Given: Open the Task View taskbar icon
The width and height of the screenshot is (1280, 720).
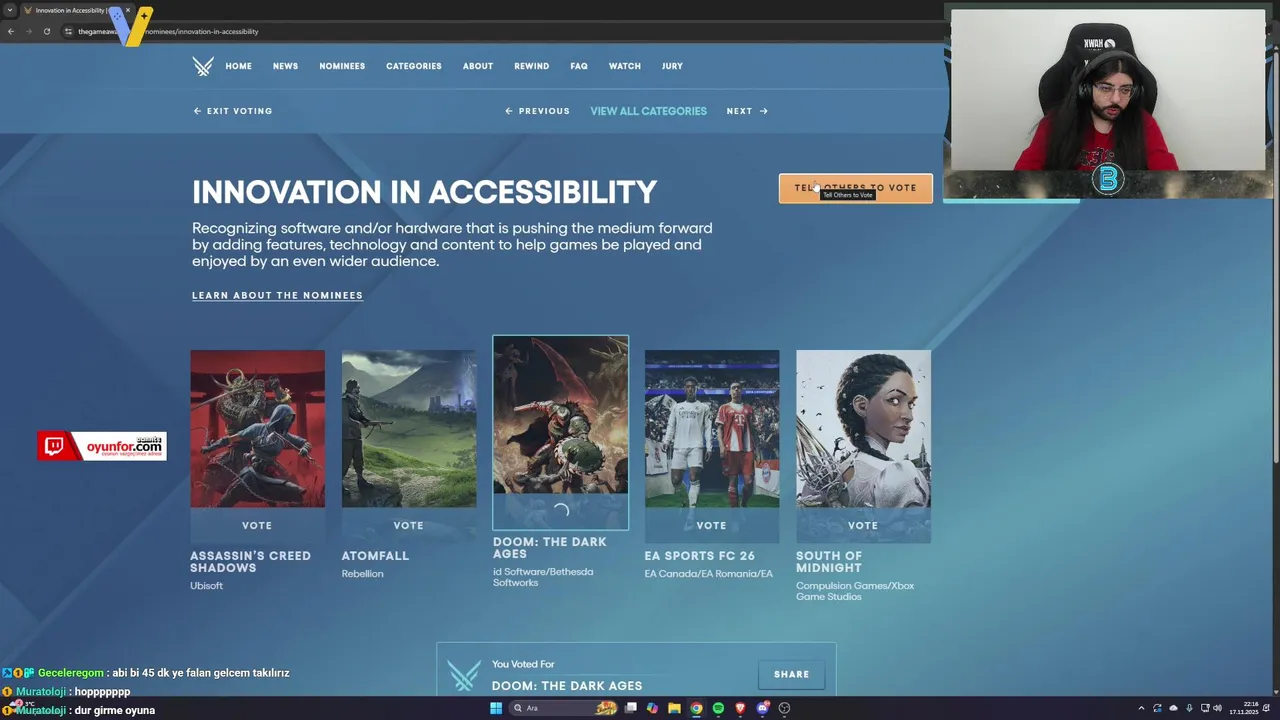Looking at the screenshot, I should [x=631, y=708].
